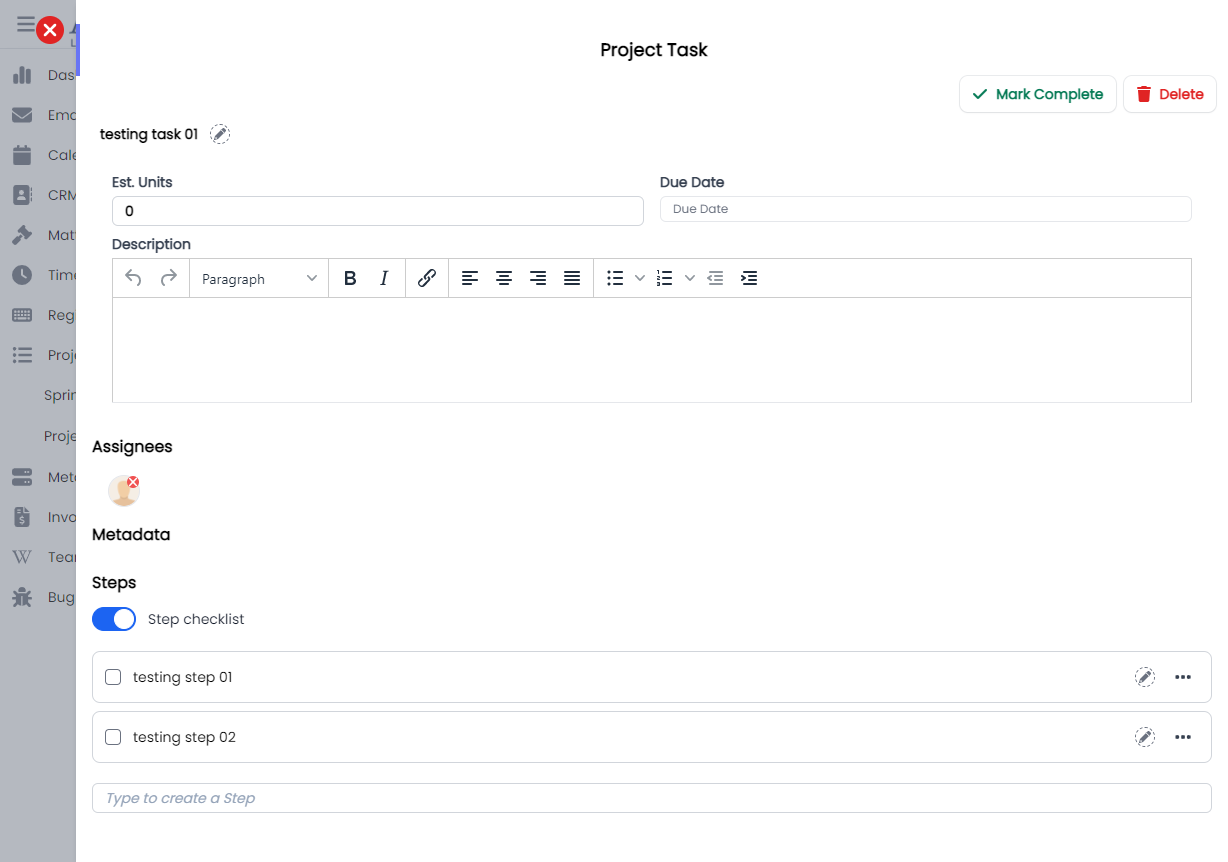
Task: Expand numbered list style options arrow
Action: 689,279
